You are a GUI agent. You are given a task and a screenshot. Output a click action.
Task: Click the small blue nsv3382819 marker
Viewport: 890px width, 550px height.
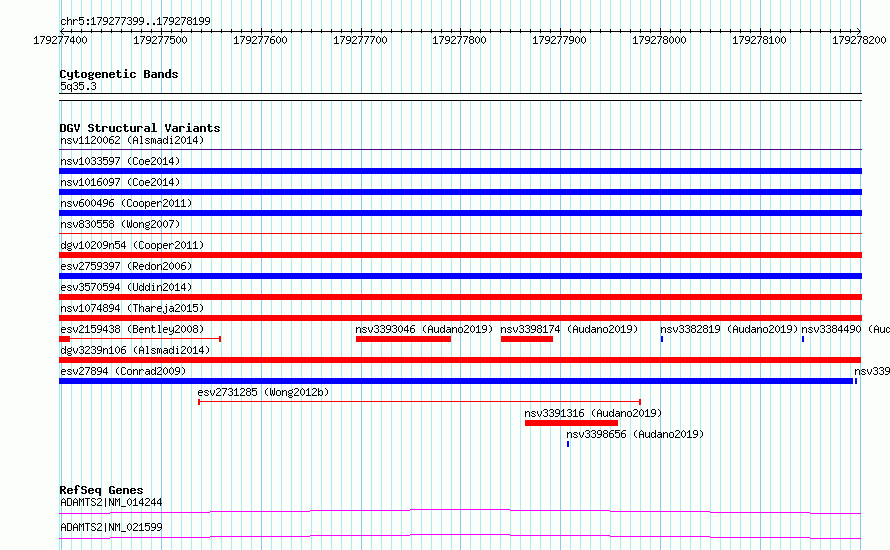click(662, 339)
